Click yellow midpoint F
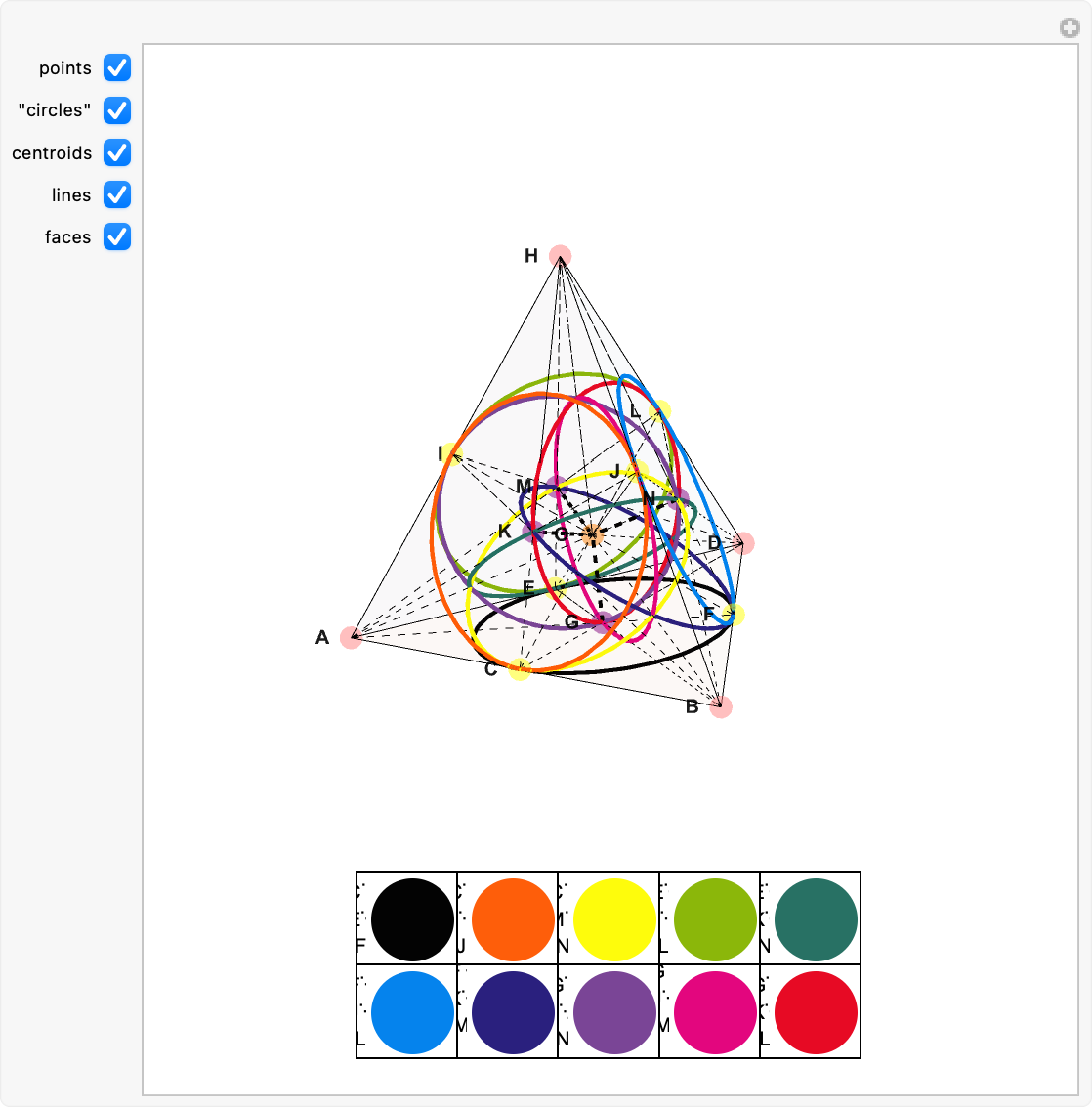Image resolution: width=1092 pixels, height=1109 pixels. 733,614
